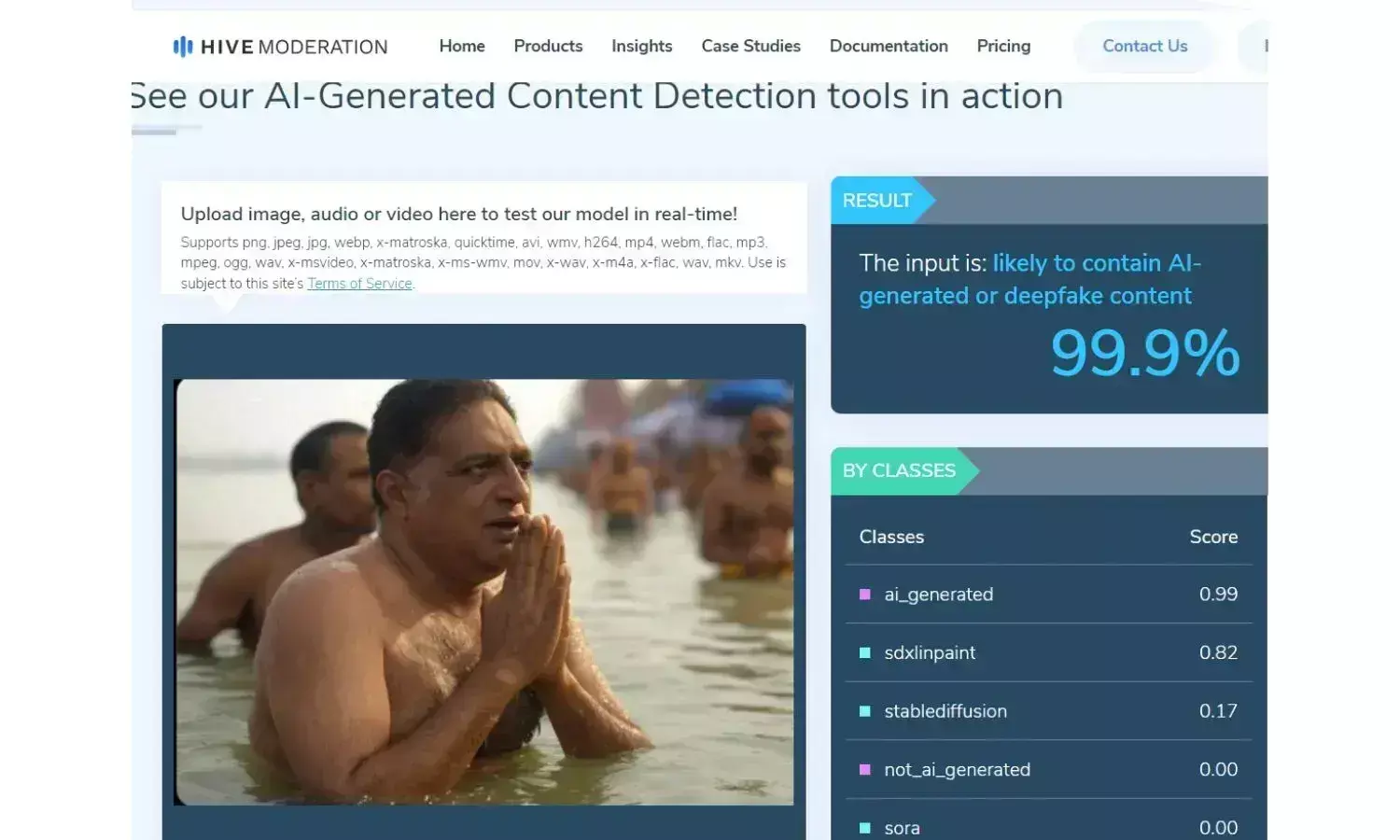Go to Insights in the navigation
The image size is (1400, 840).
click(x=642, y=46)
